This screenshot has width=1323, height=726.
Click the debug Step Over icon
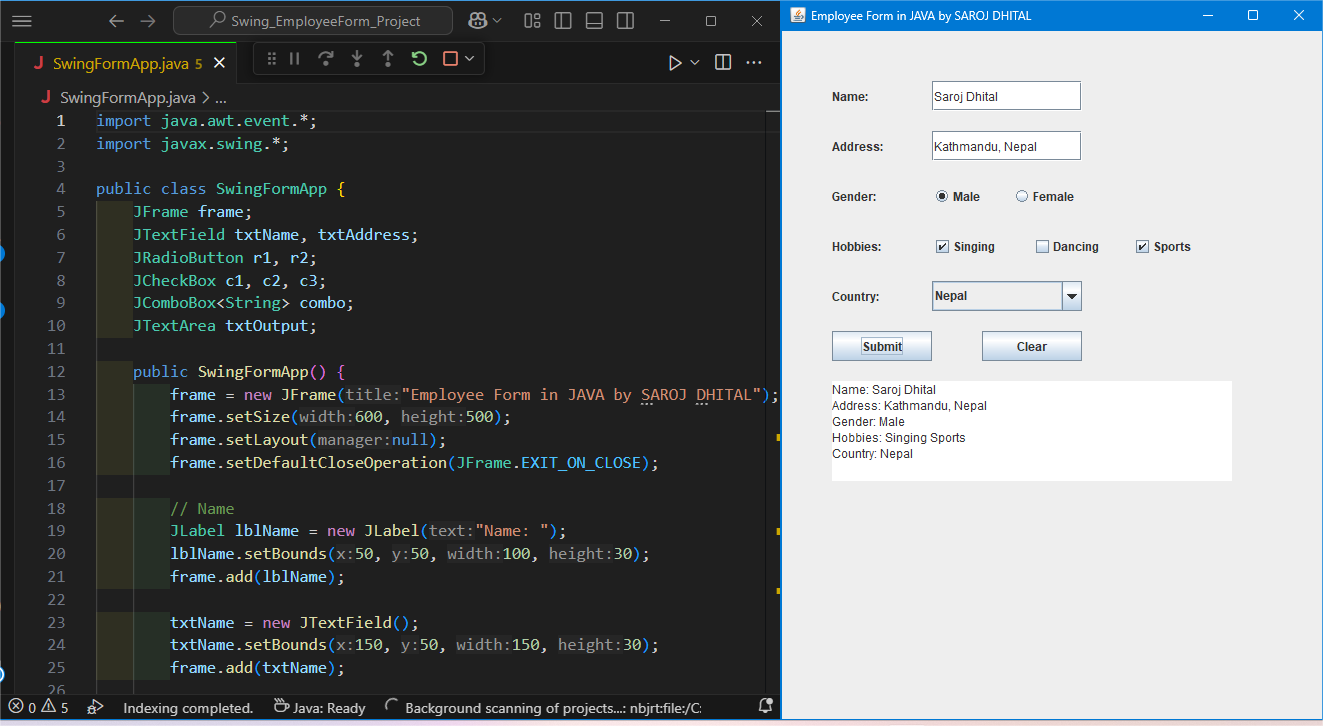tap(325, 59)
